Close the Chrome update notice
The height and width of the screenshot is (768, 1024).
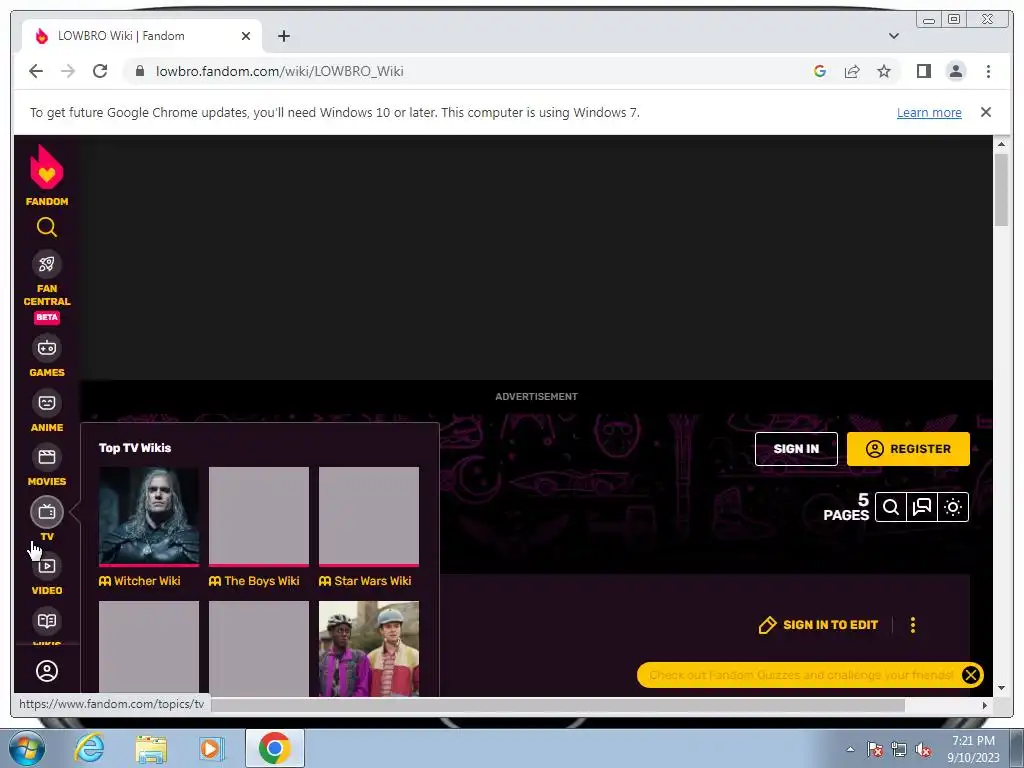click(985, 112)
